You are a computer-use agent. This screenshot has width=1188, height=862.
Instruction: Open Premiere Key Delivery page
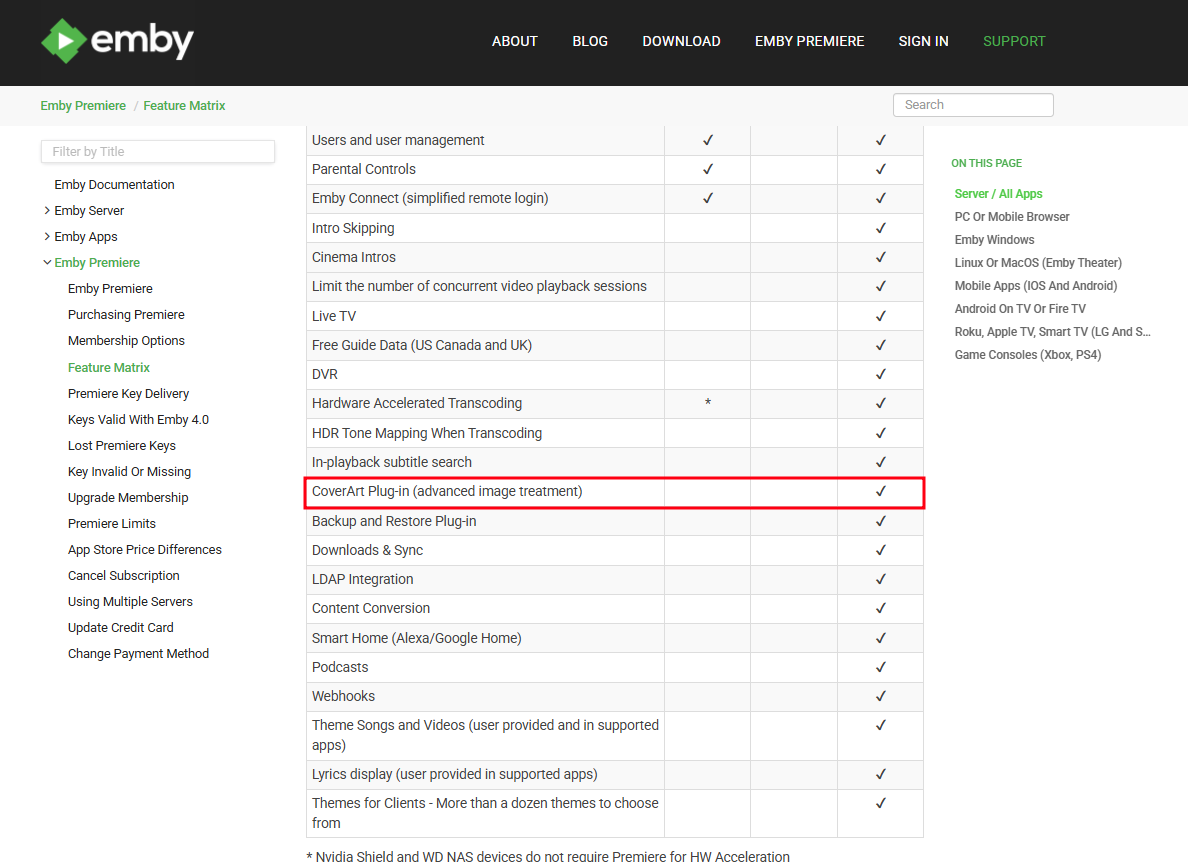coord(128,394)
